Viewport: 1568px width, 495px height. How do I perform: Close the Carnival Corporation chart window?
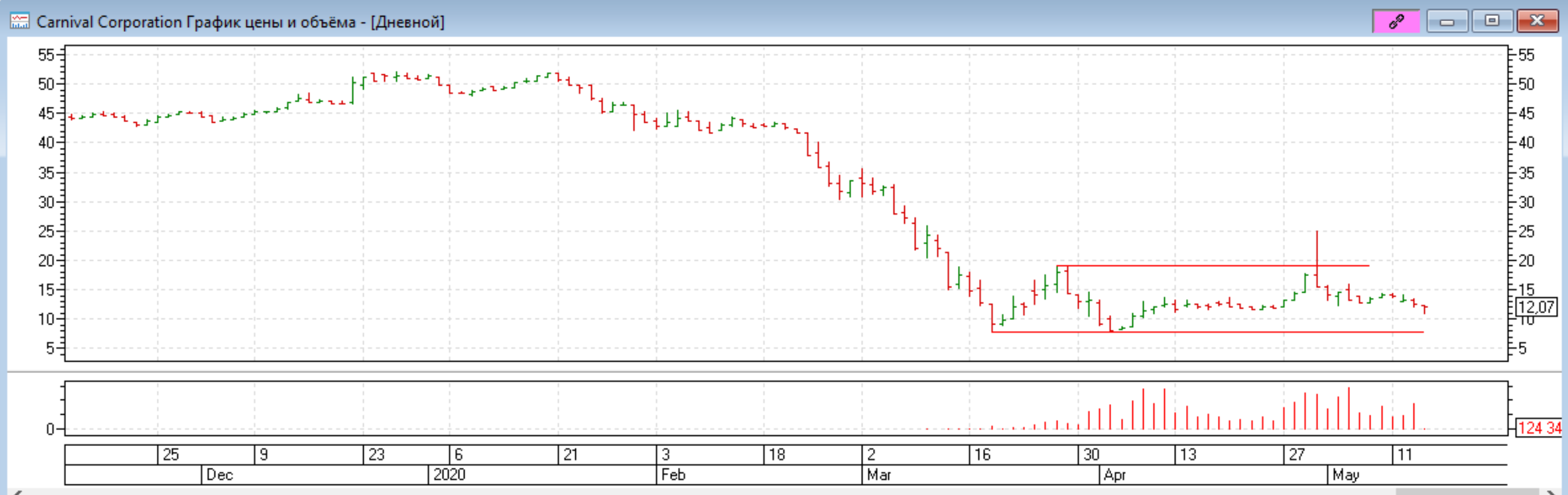pyautogui.click(x=1537, y=22)
